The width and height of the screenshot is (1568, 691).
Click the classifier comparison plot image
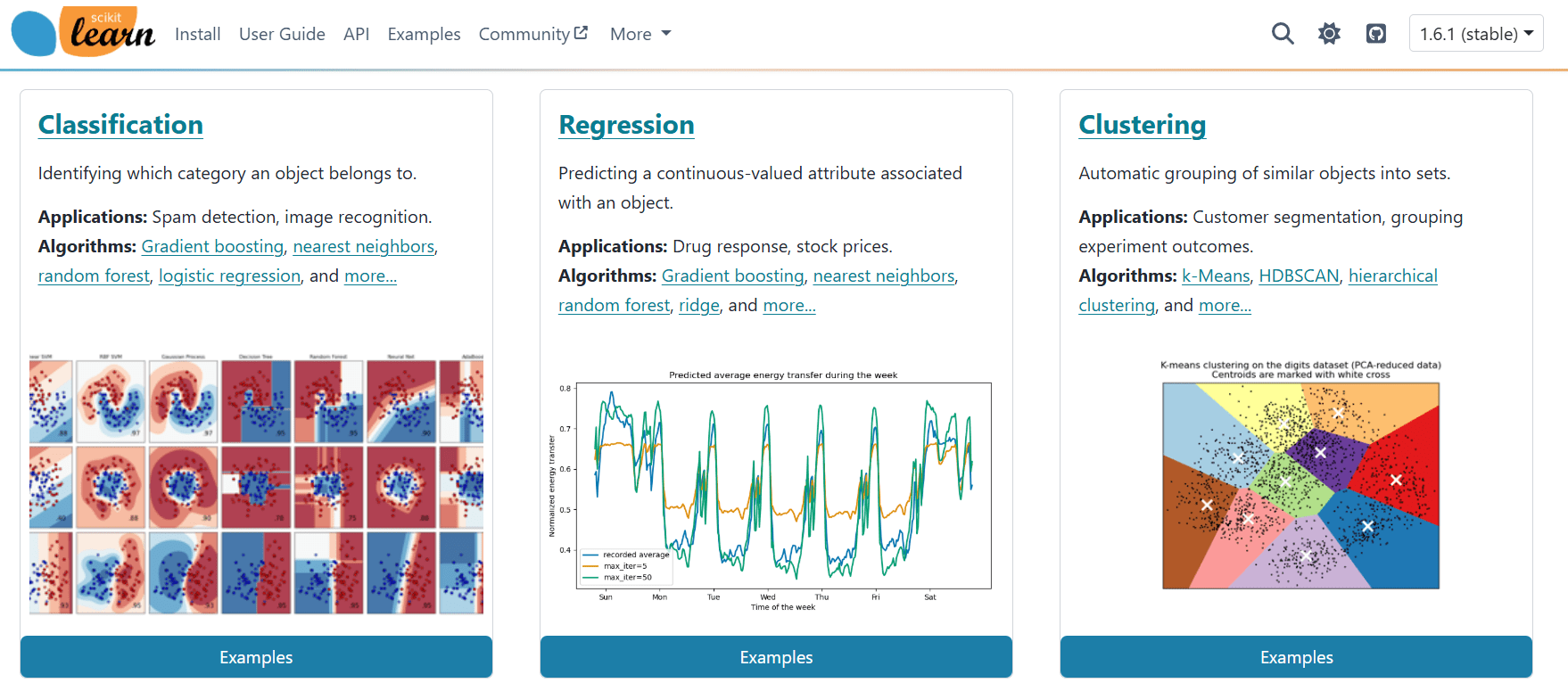click(x=256, y=484)
